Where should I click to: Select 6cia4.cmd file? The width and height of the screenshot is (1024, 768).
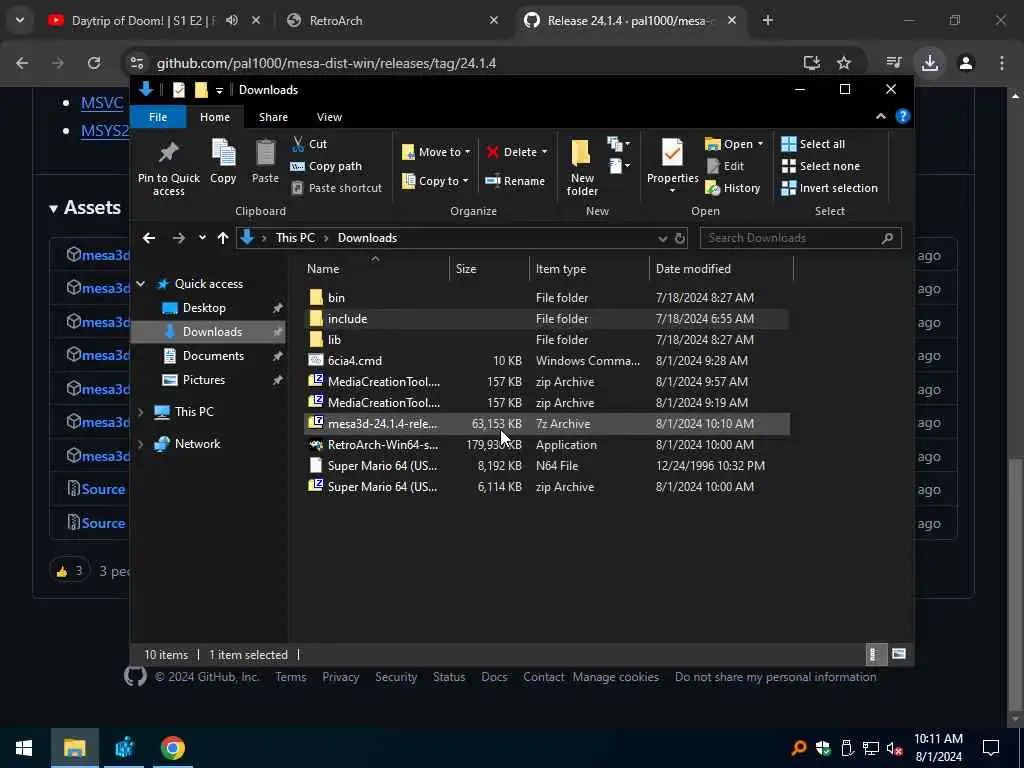(547, 360)
